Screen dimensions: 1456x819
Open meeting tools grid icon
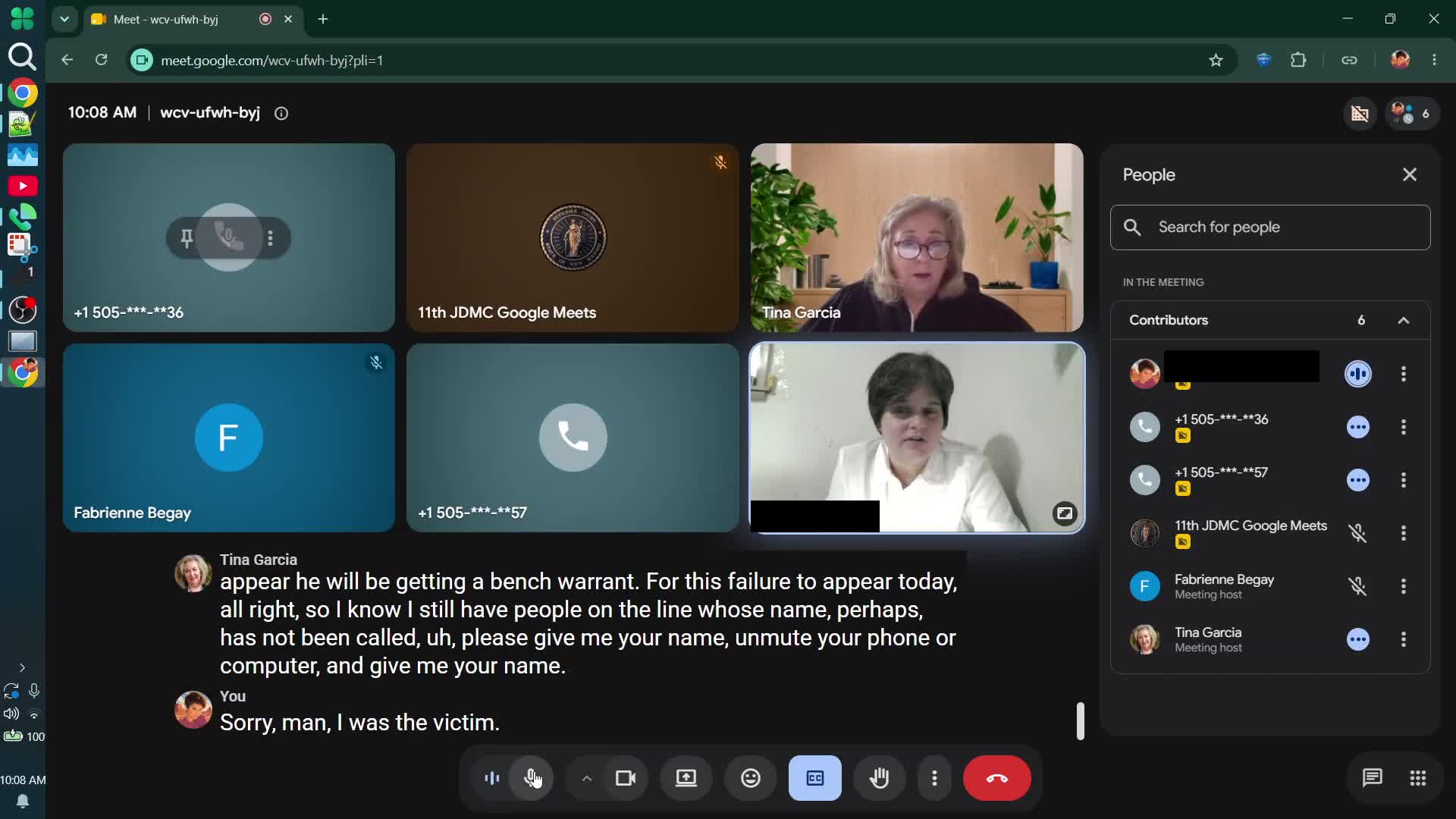point(1417,778)
